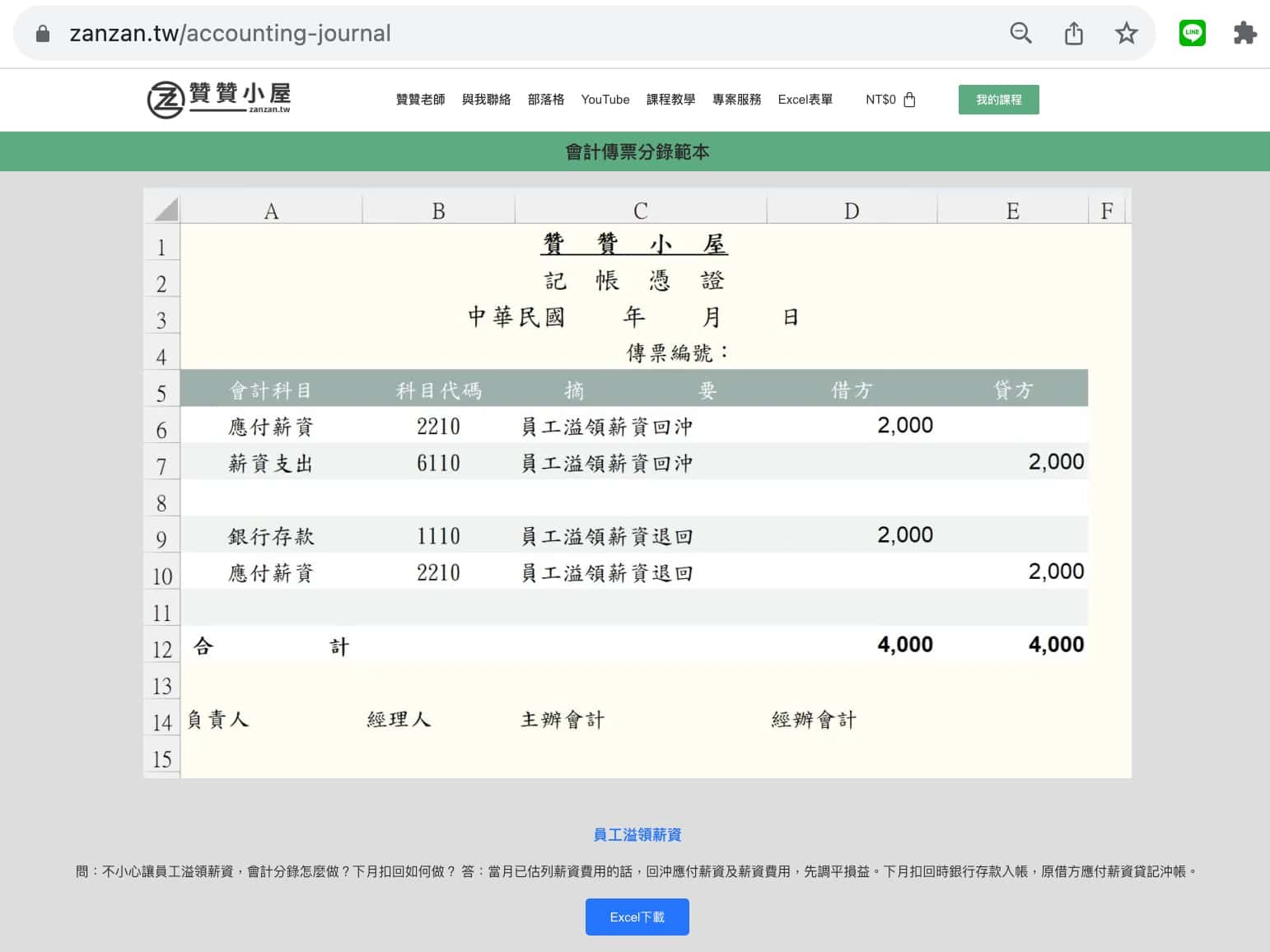
Task: Open the YouTube menu item
Action: pos(605,100)
